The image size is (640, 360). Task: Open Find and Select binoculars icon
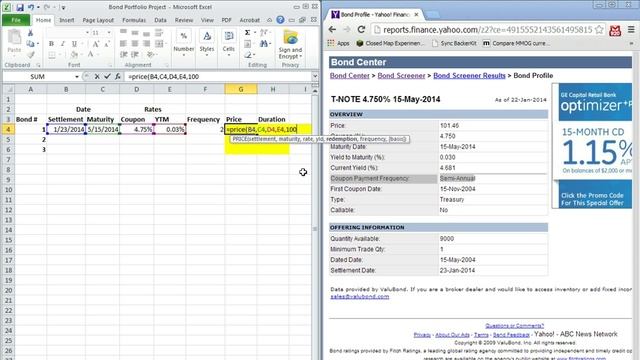264,43
